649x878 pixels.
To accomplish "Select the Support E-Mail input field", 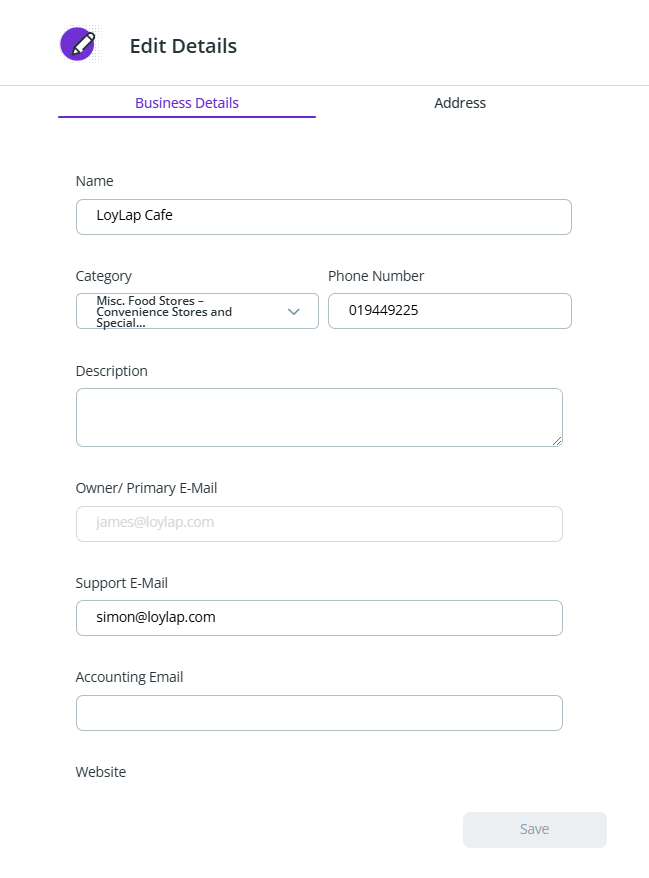I will [319, 617].
